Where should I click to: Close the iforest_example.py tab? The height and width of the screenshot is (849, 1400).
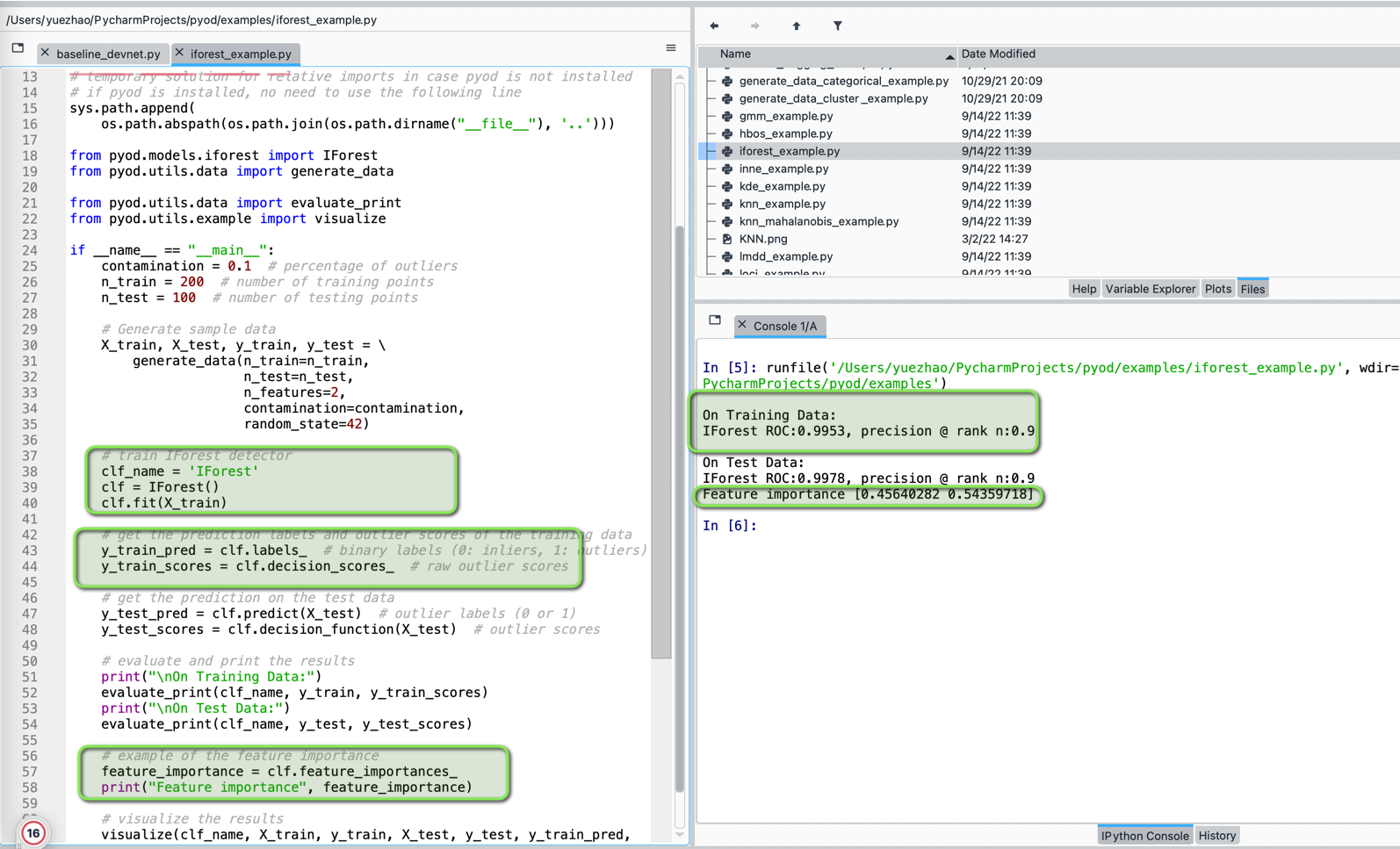click(x=180, y=54)
